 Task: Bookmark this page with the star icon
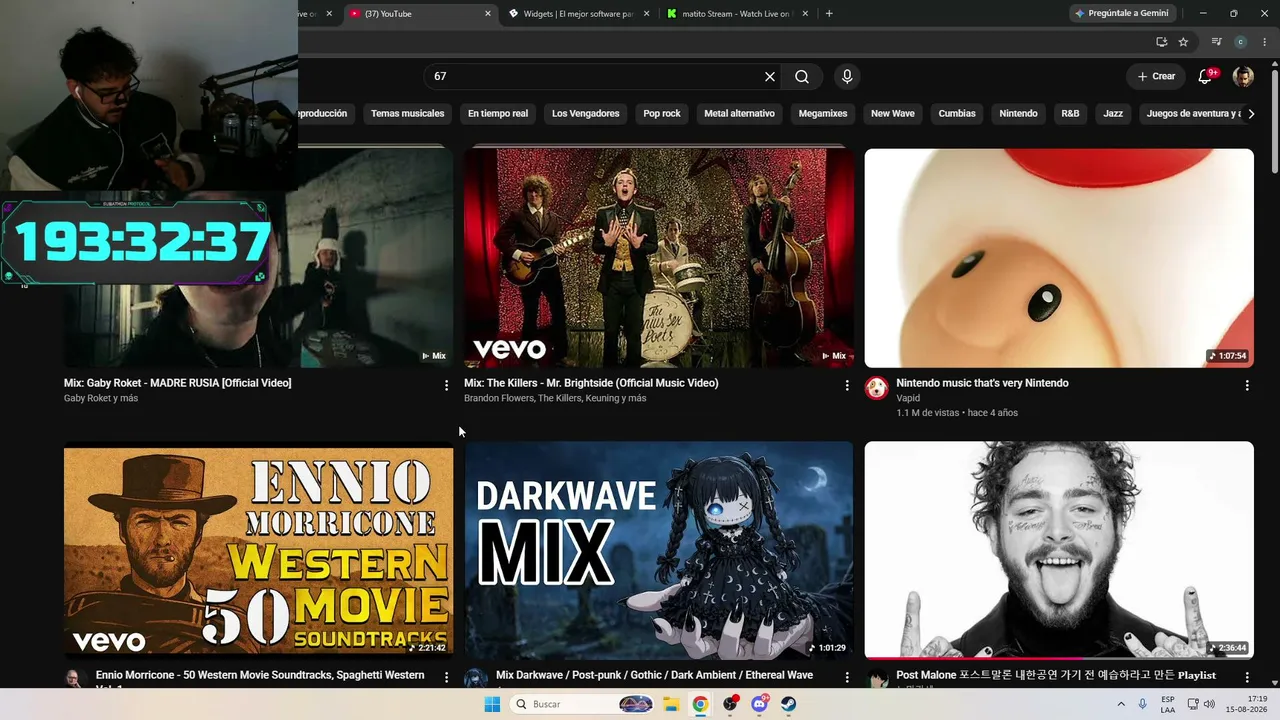(x=1183, y=42)
